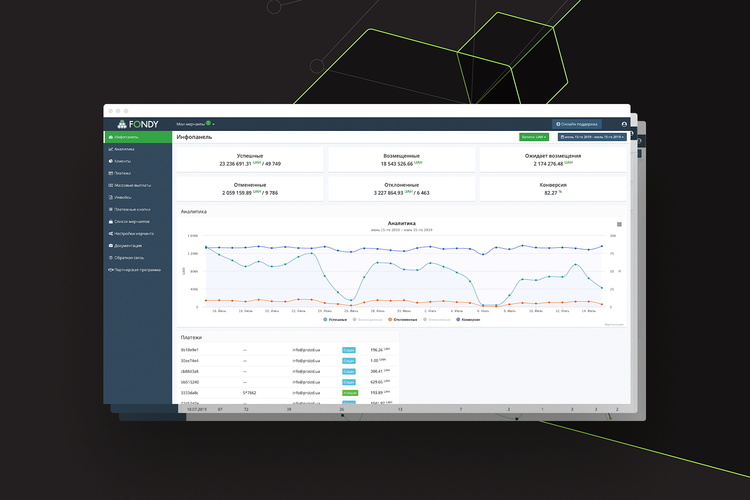The width and height of the screenshot is (750, 500).
Task: Click the Клиенты icon in sidebar
Action: (x=110, y=161)
